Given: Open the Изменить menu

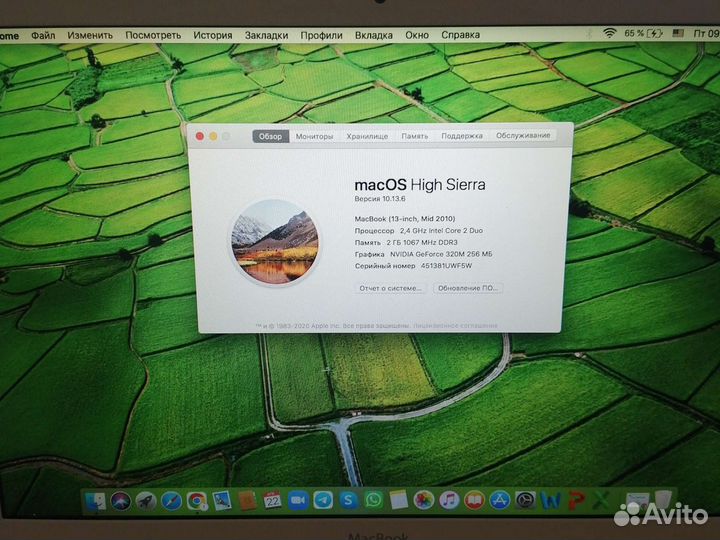Looking at the screenshot, I should 90,35.
